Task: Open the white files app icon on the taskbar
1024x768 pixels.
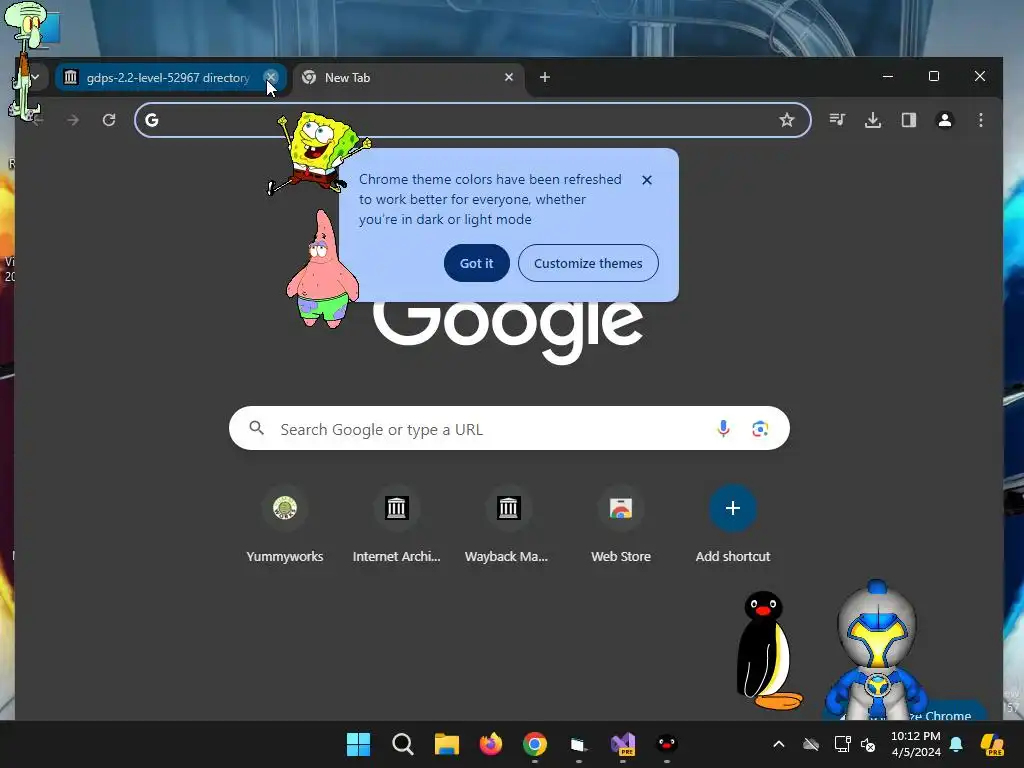Action: (x=579, y=744)
